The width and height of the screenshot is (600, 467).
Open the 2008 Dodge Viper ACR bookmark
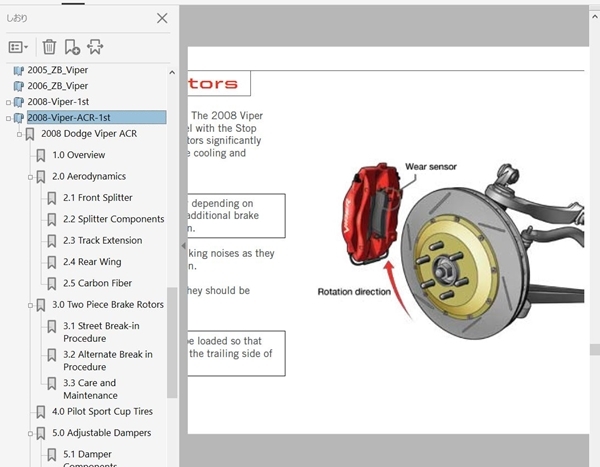(89, 134)
